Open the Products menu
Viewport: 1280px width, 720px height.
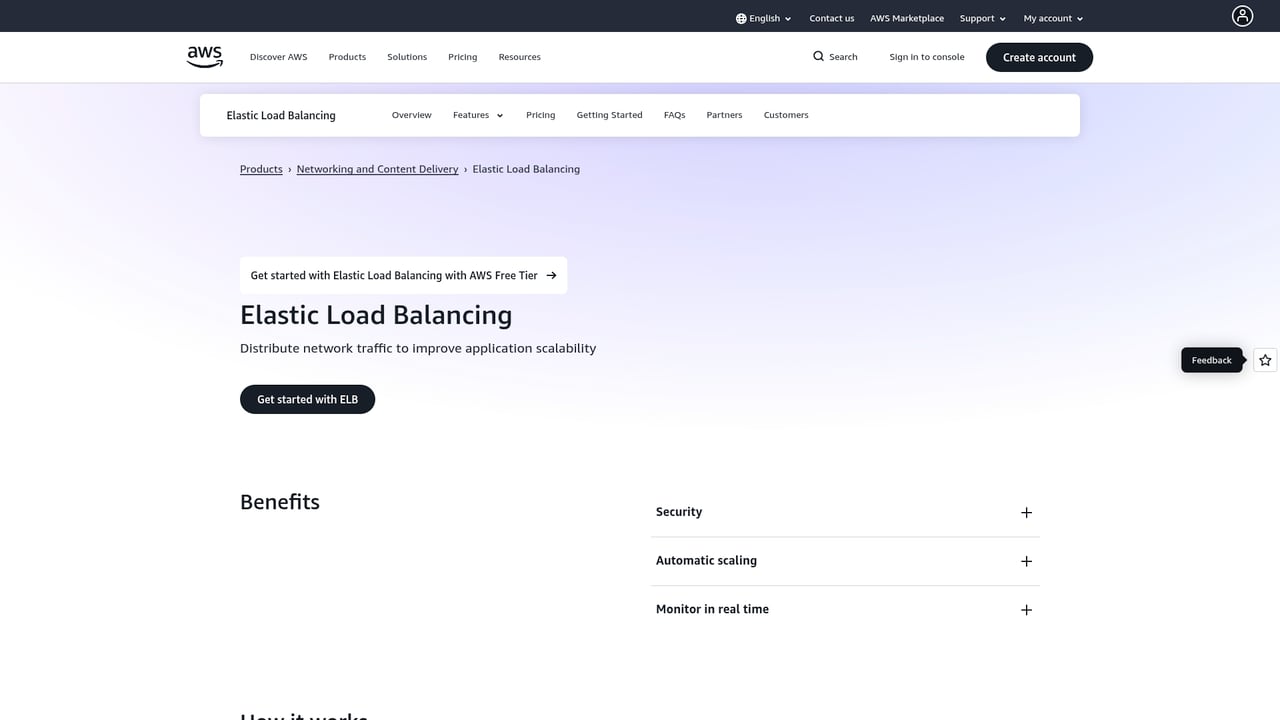[x=347, y=57]
